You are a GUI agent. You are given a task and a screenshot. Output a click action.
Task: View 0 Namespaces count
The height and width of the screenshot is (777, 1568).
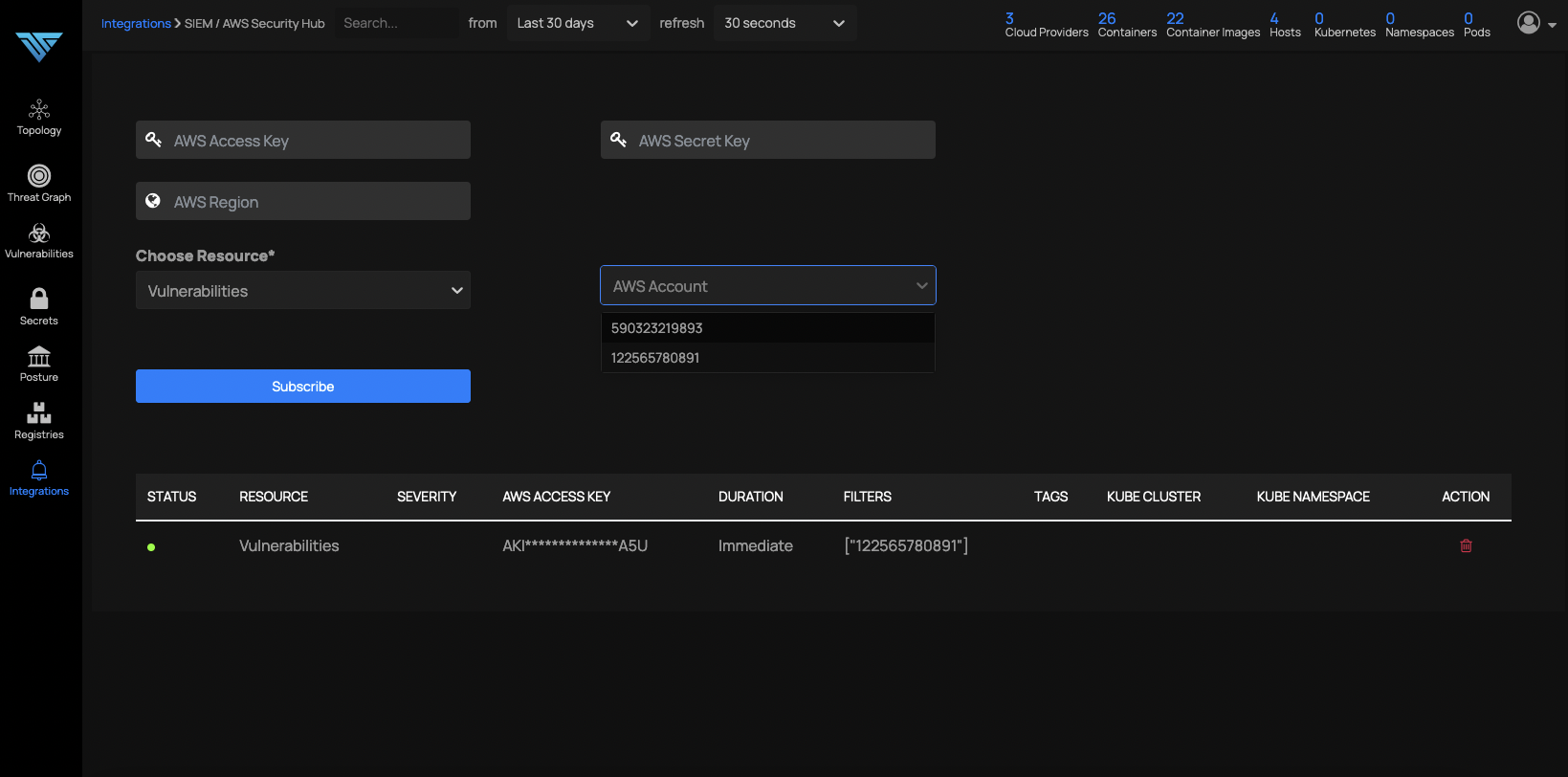pos(1420,25)
